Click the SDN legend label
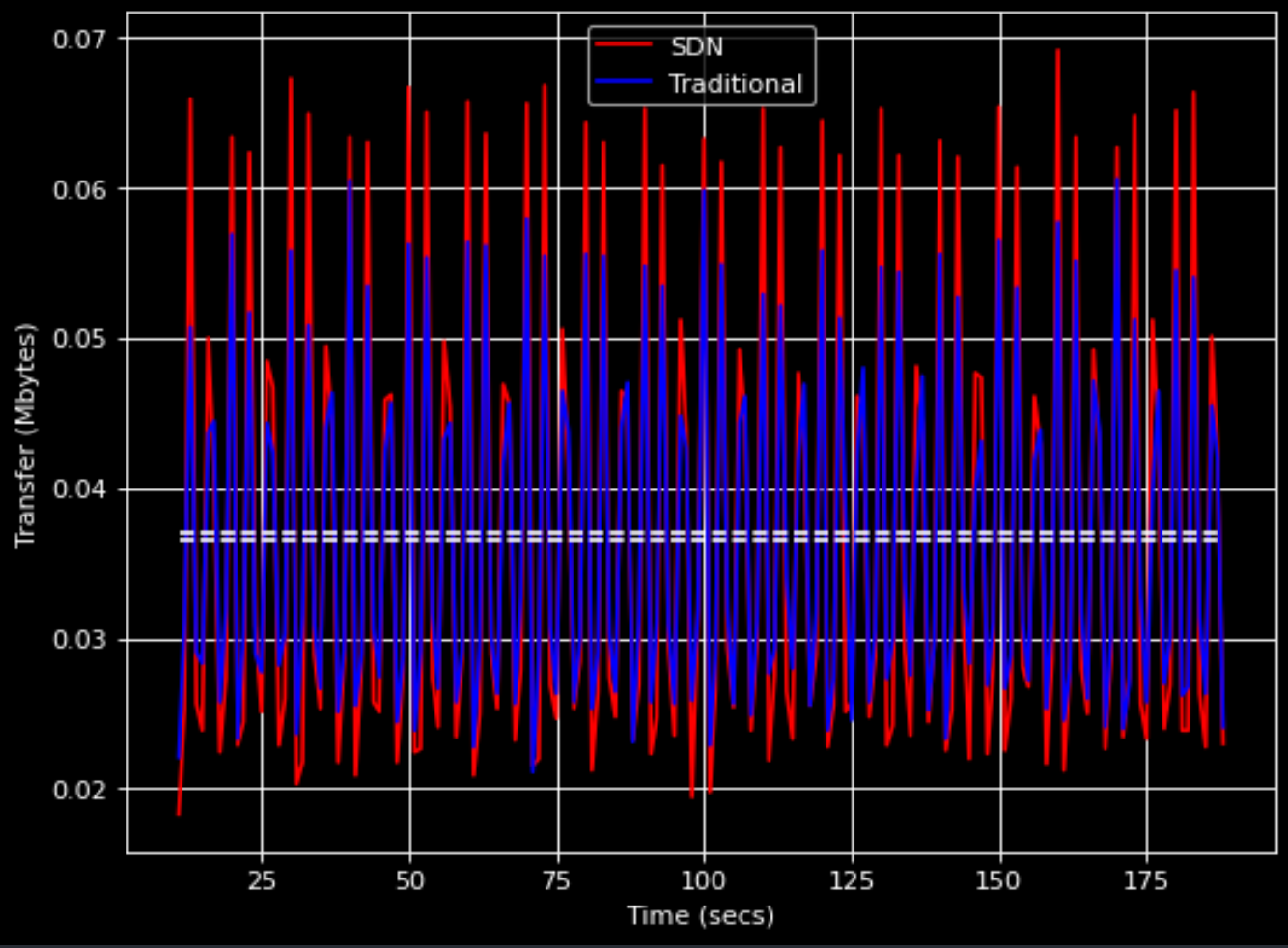The height and width of the screenshot is (948, 1288). [696, 47]
